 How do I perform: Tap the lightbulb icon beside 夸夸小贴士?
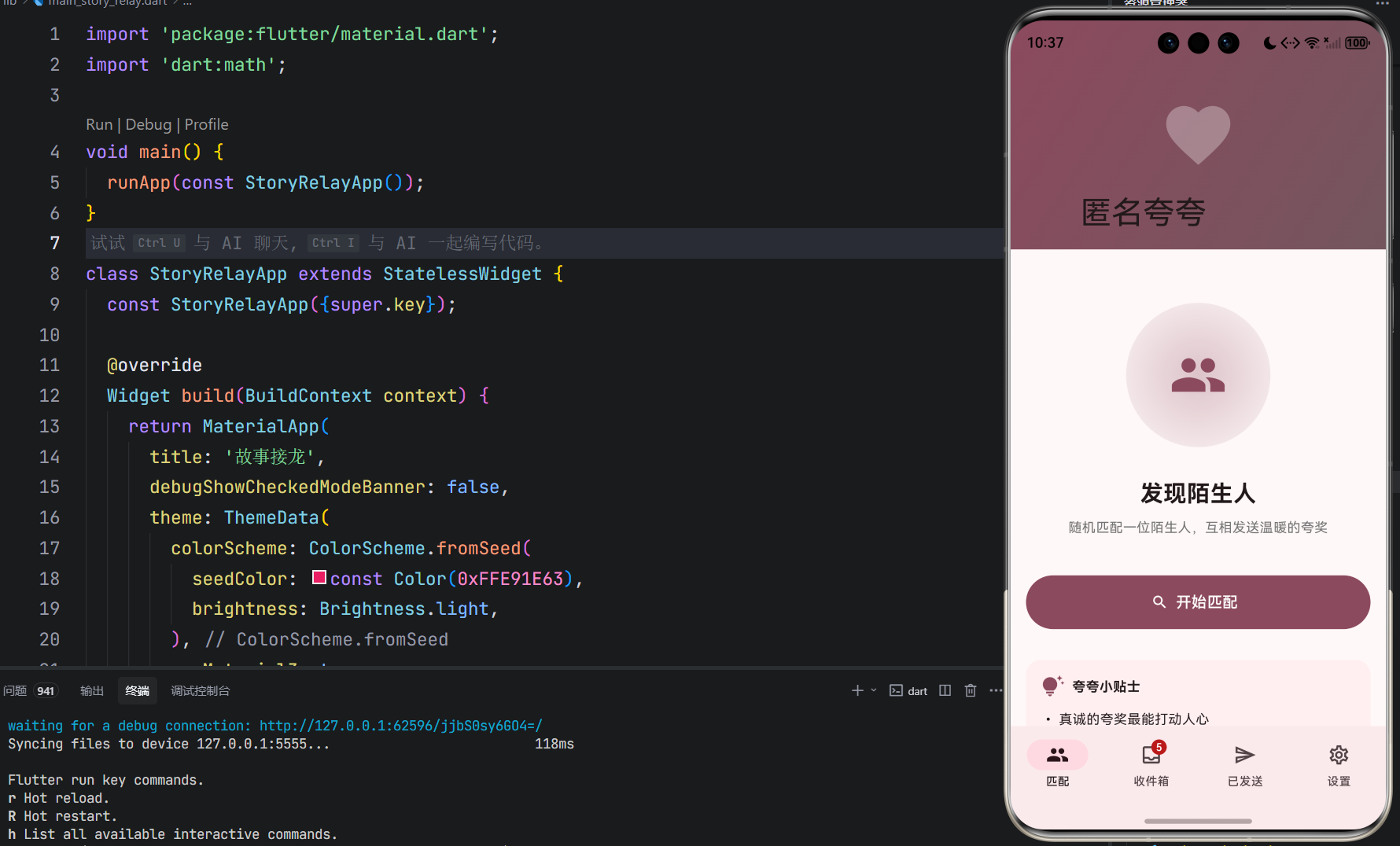point(1052,686)
